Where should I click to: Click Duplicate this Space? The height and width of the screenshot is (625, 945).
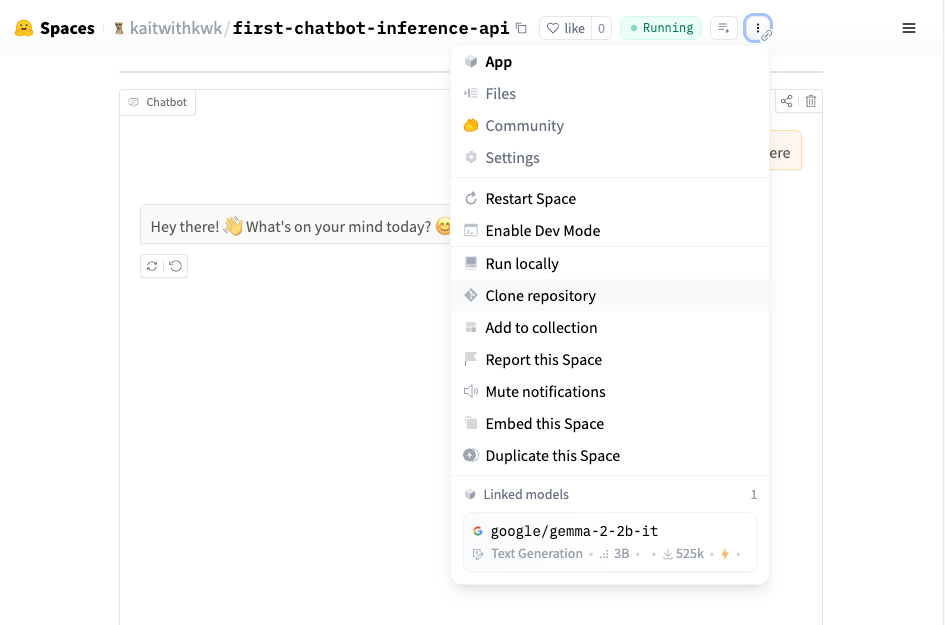(x=552, y=456)
